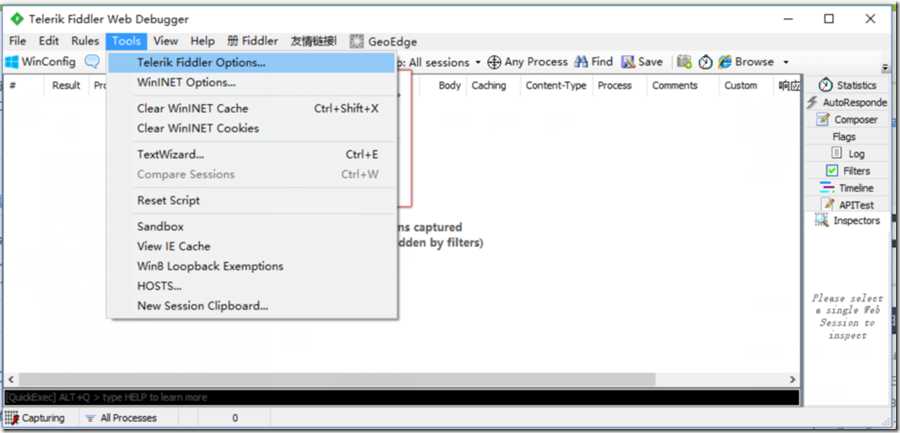Open the Rules menu
This screenshot has width=900, height=433.
[85, 41]
